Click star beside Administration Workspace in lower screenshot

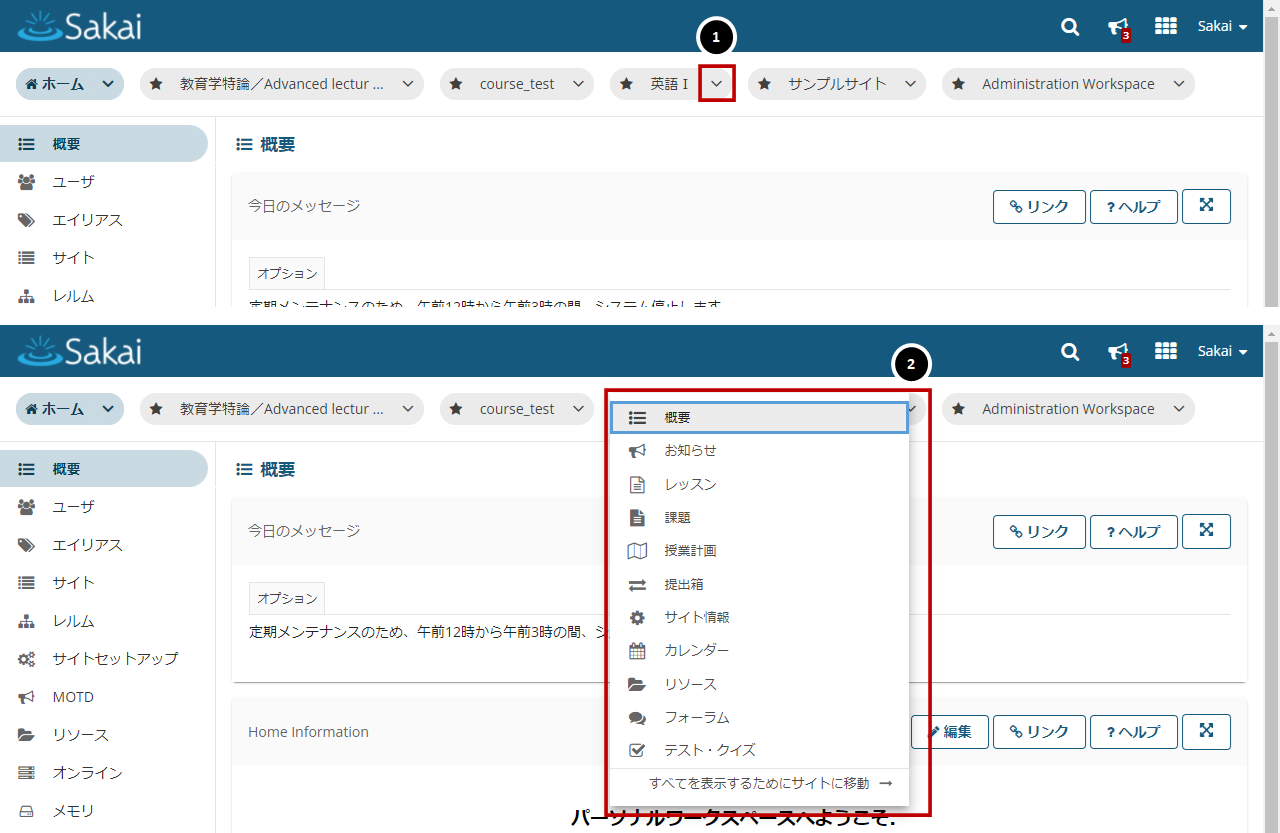click(x=959, y=409)
